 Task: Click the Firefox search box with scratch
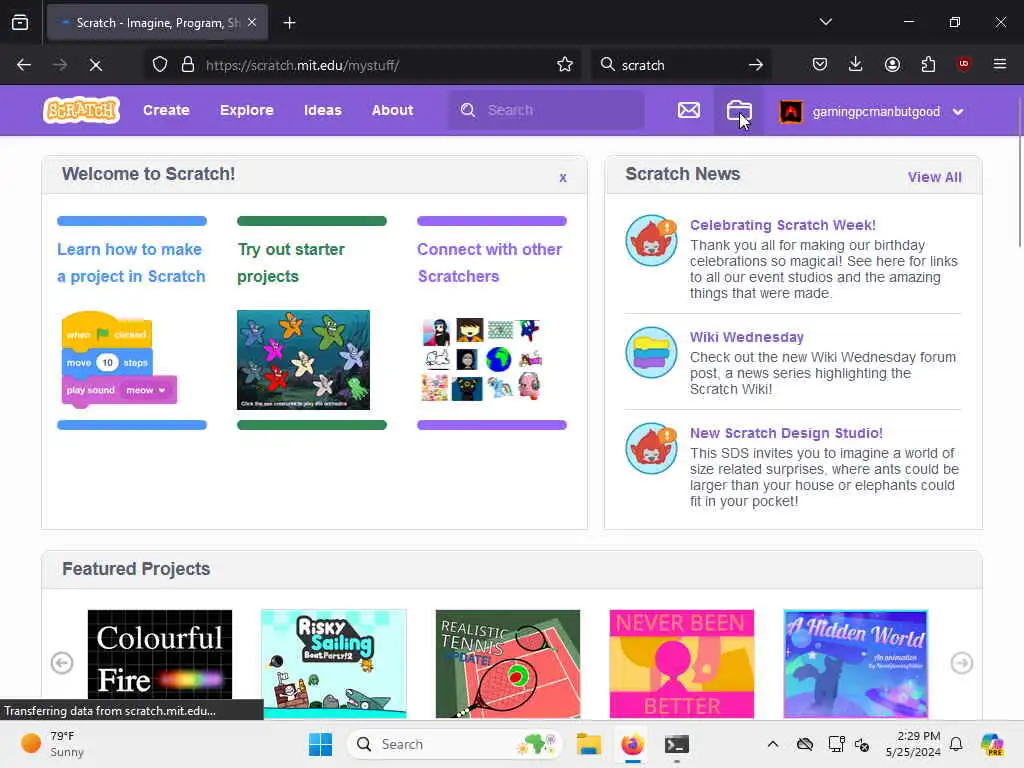pos(679,65)
